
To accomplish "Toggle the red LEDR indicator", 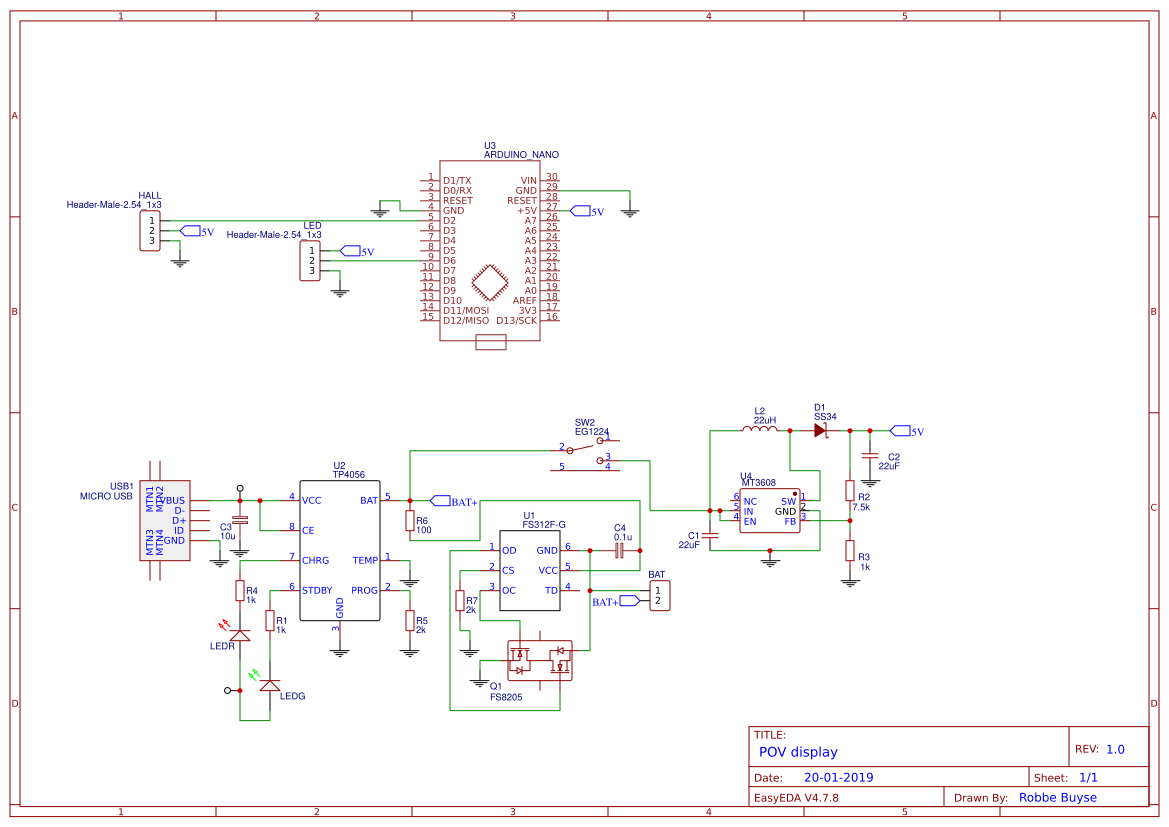I will coord(240,635).
